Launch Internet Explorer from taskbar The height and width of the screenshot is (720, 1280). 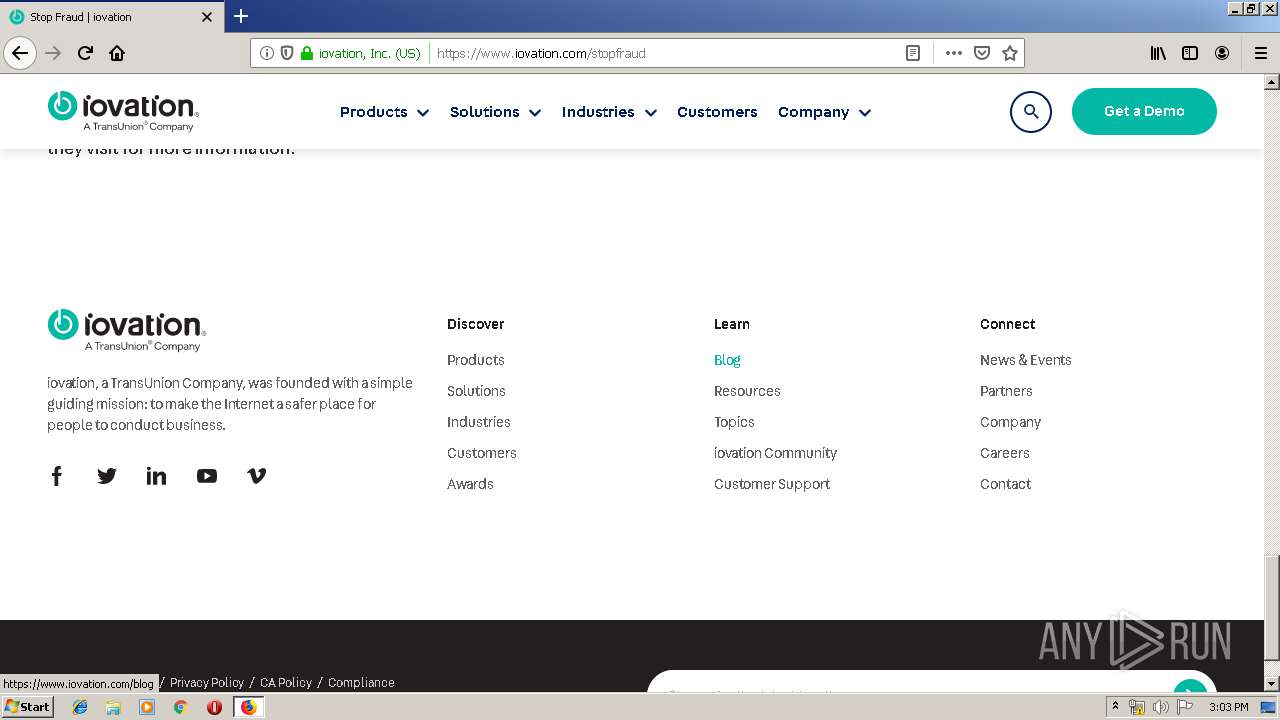pyautogui.click(x=80, y=707)
